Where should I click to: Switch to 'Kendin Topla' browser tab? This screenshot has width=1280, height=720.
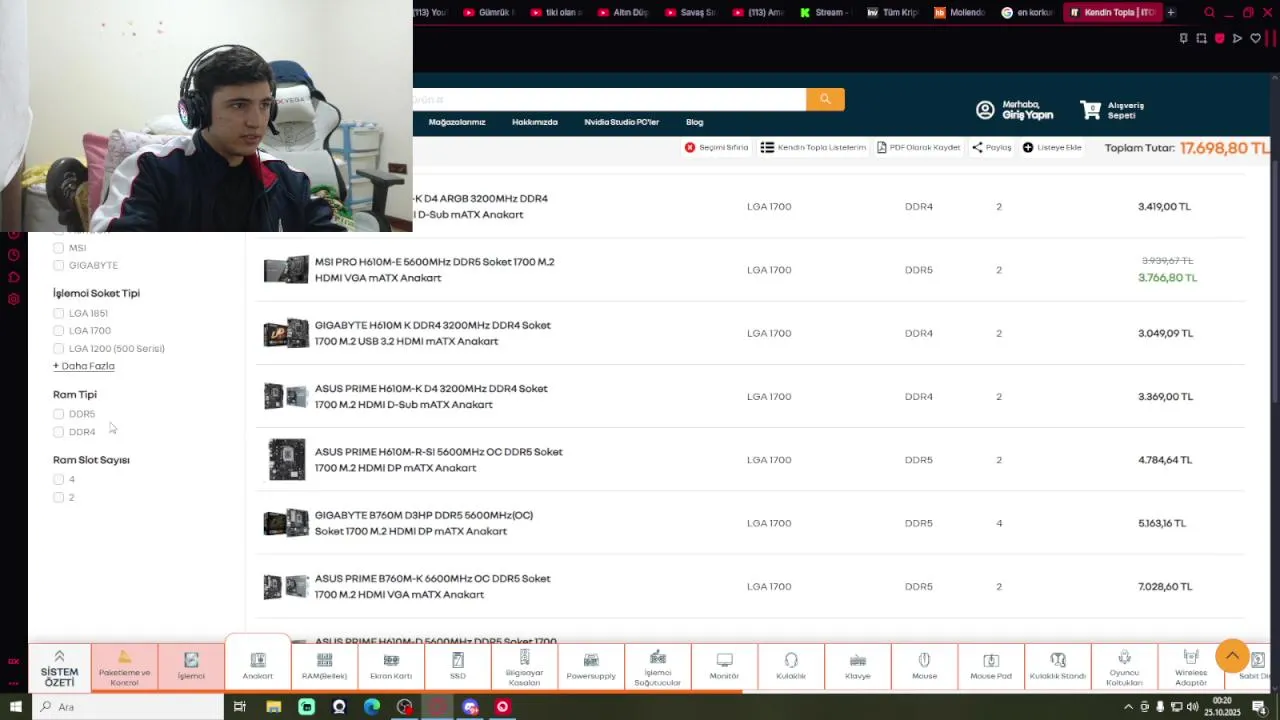click(x=1112, y=12)
